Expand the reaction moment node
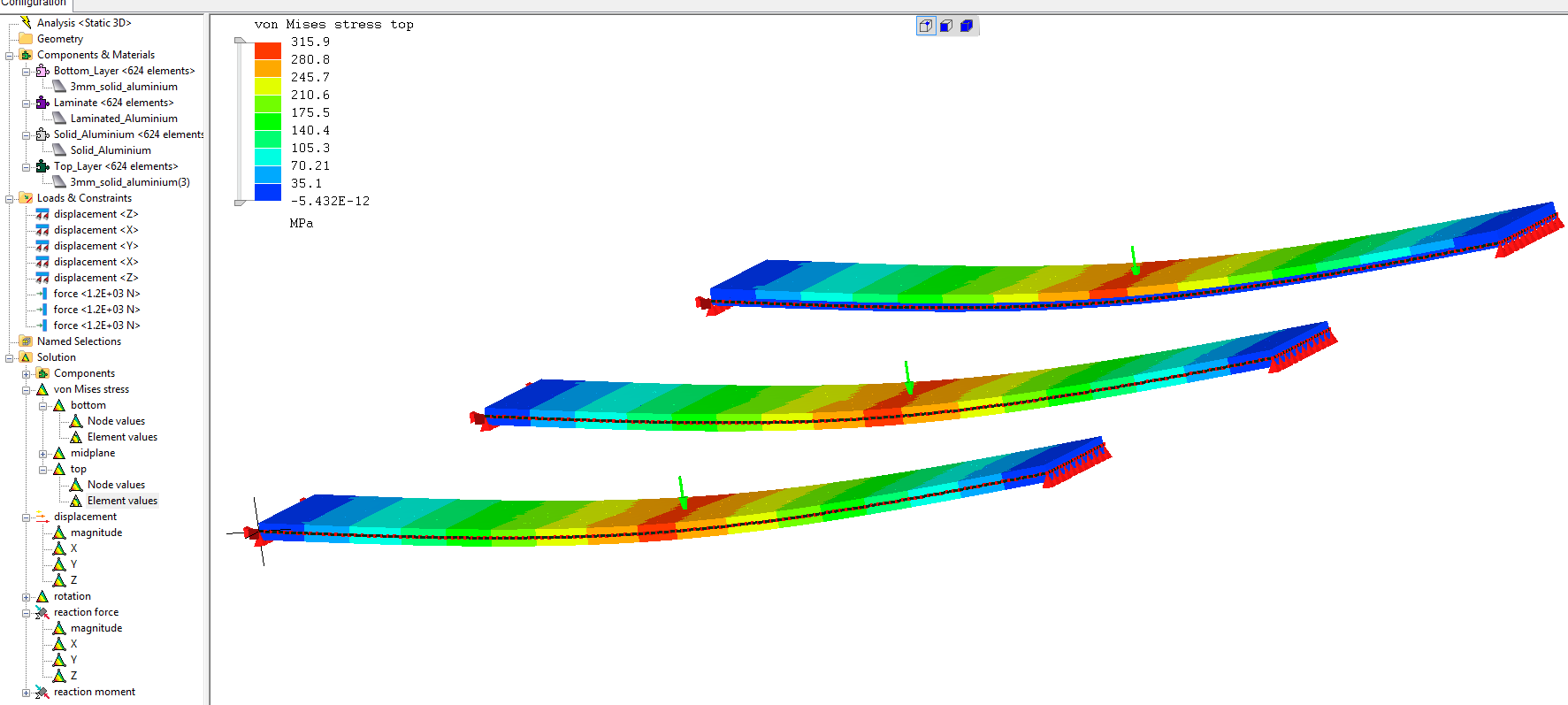 pos(27,692)
